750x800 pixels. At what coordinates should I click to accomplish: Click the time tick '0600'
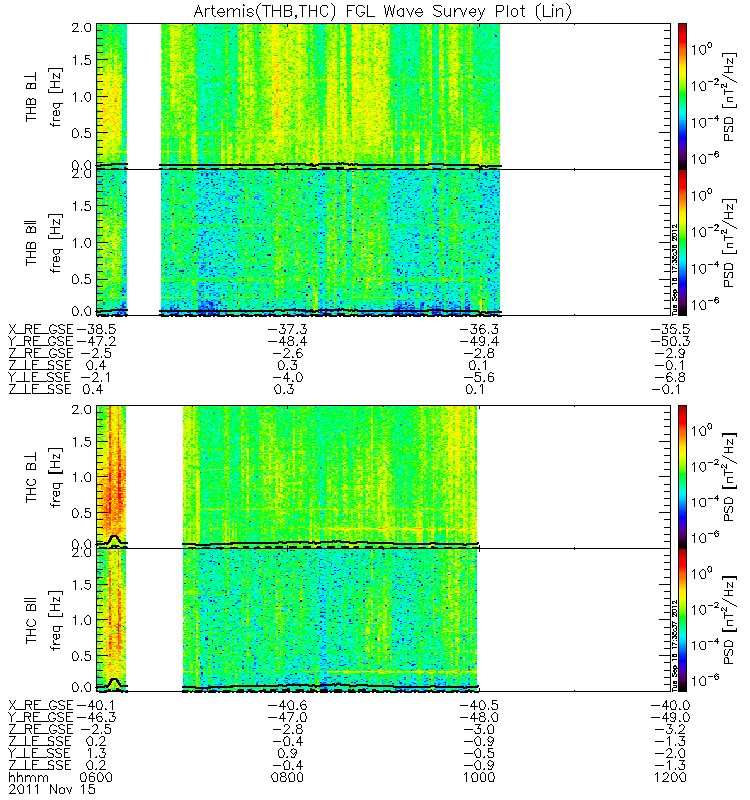click(x=96, y=778)
